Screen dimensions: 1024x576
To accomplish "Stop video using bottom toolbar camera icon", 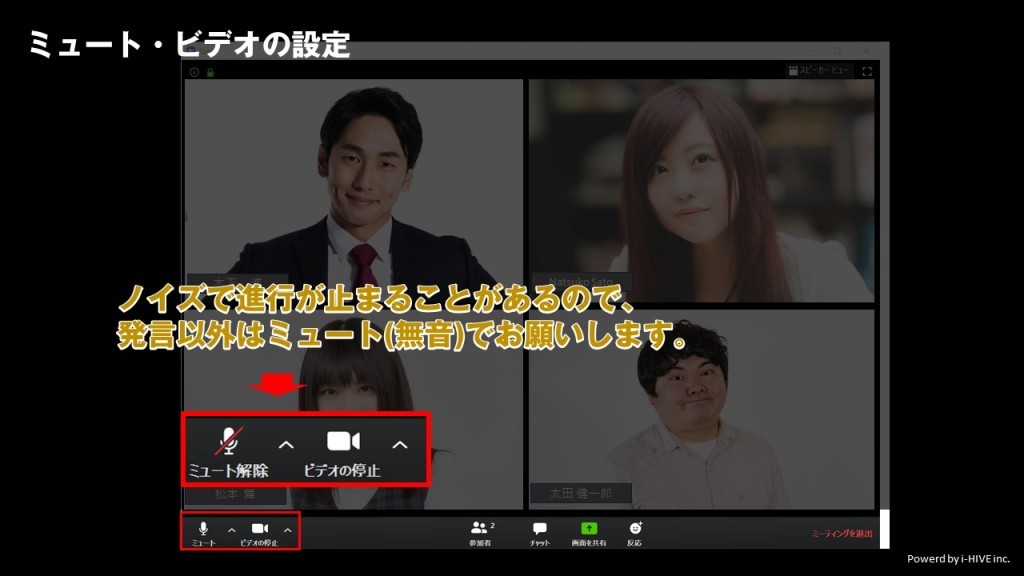I will point(259,529).
